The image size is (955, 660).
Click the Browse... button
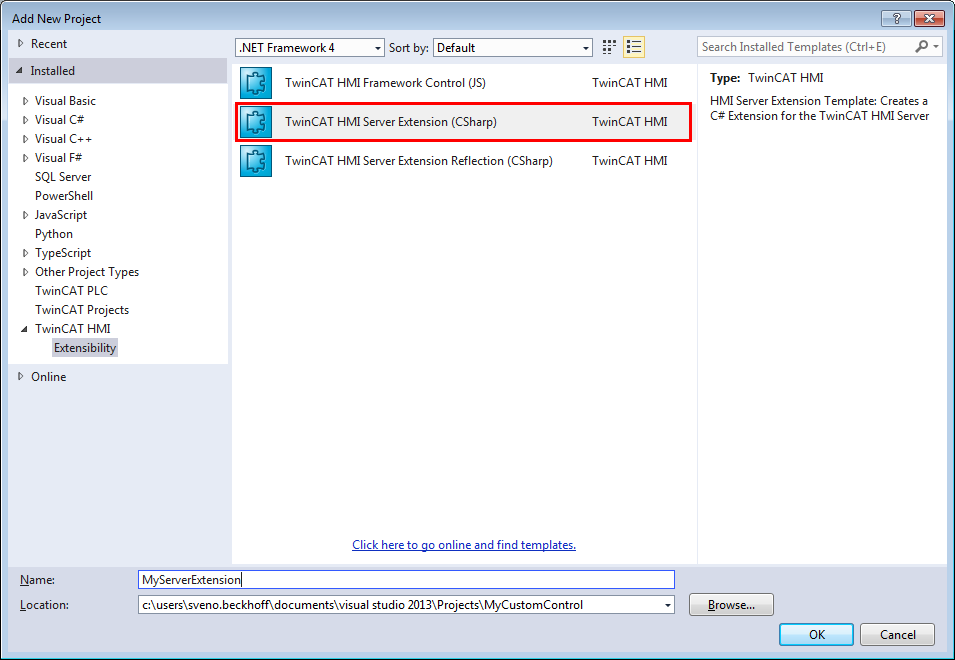tap(731, 605)
